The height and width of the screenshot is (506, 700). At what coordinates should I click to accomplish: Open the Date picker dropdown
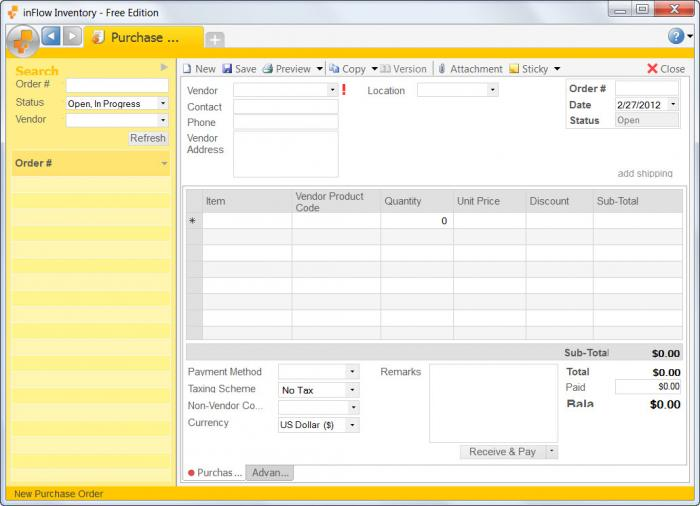[673, 105]
